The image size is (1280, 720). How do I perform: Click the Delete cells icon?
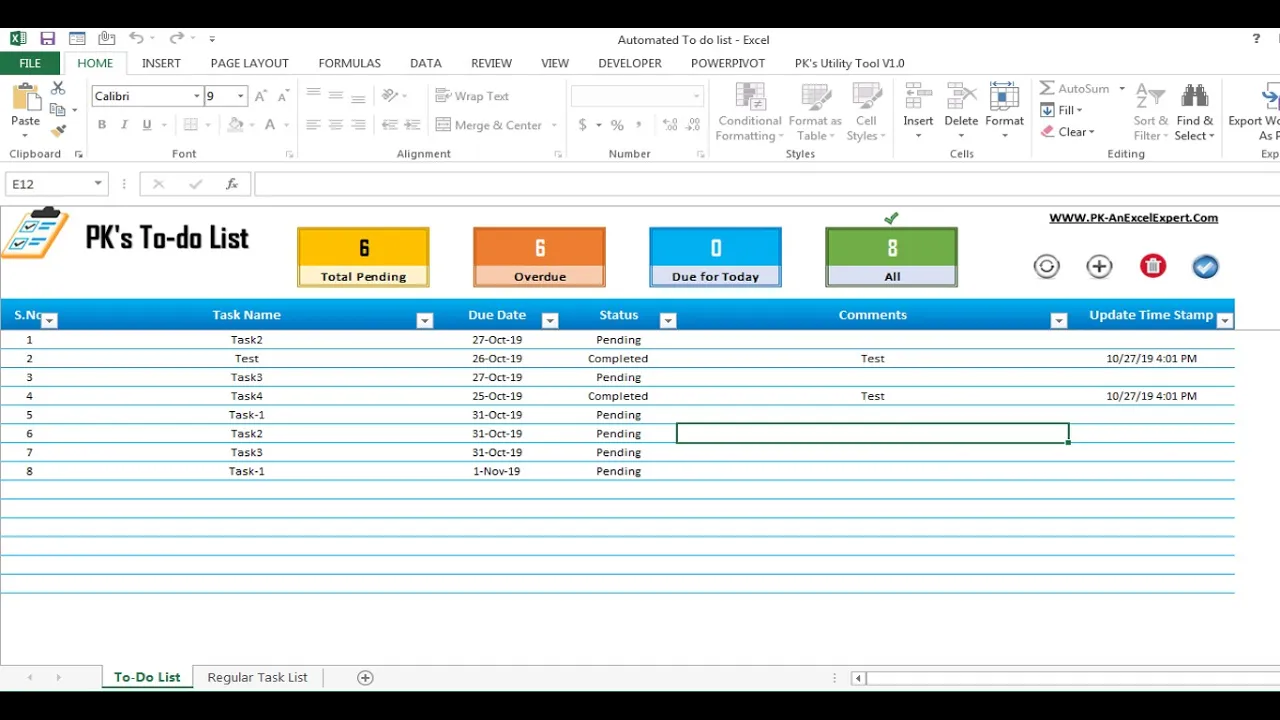click(961, 97)
